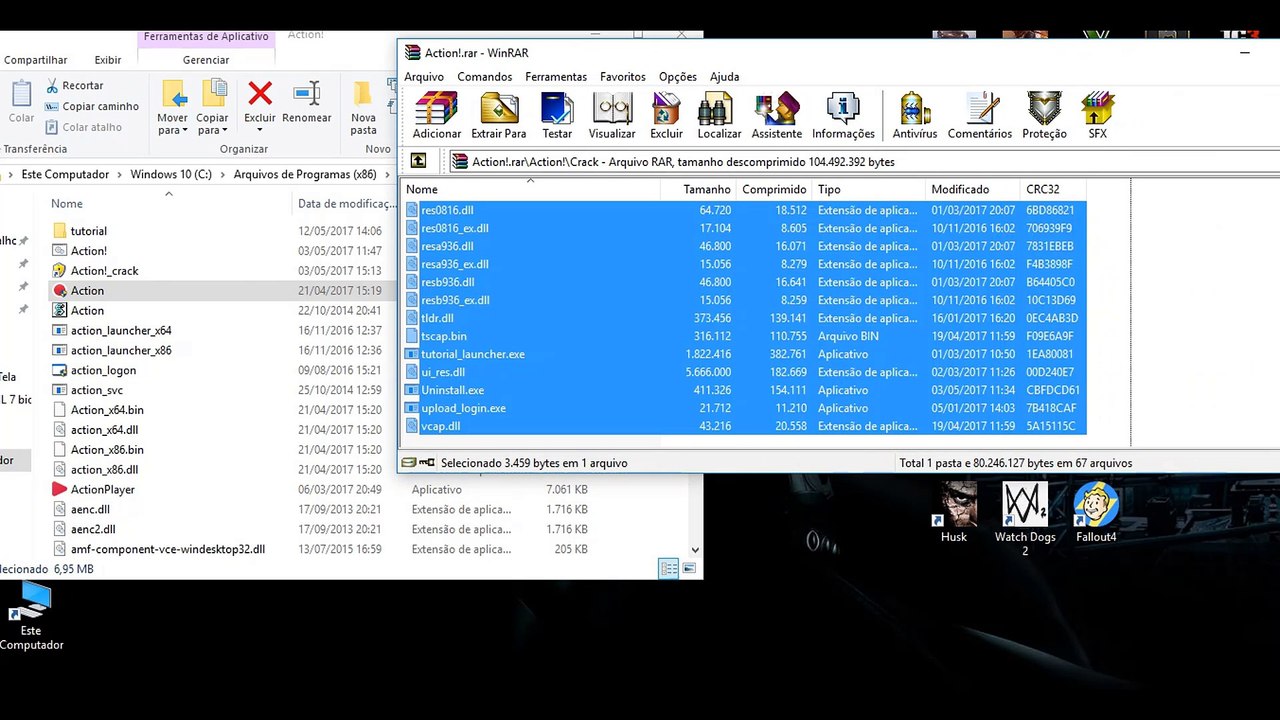
Task: Switch to the Exibir ribbon tab
Action: click(x=108, y=60)
